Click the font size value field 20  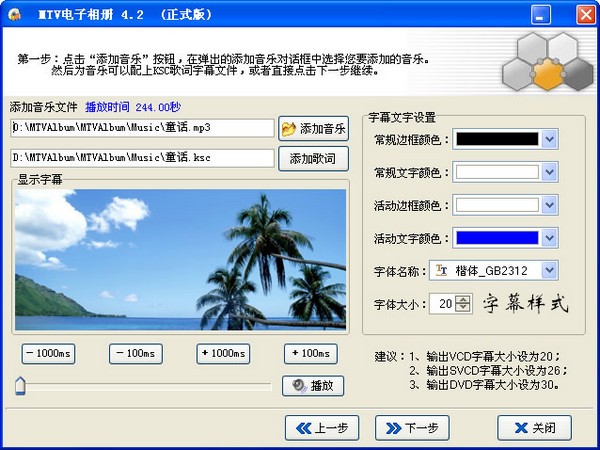pyautogui.click(x=444, y=304)
